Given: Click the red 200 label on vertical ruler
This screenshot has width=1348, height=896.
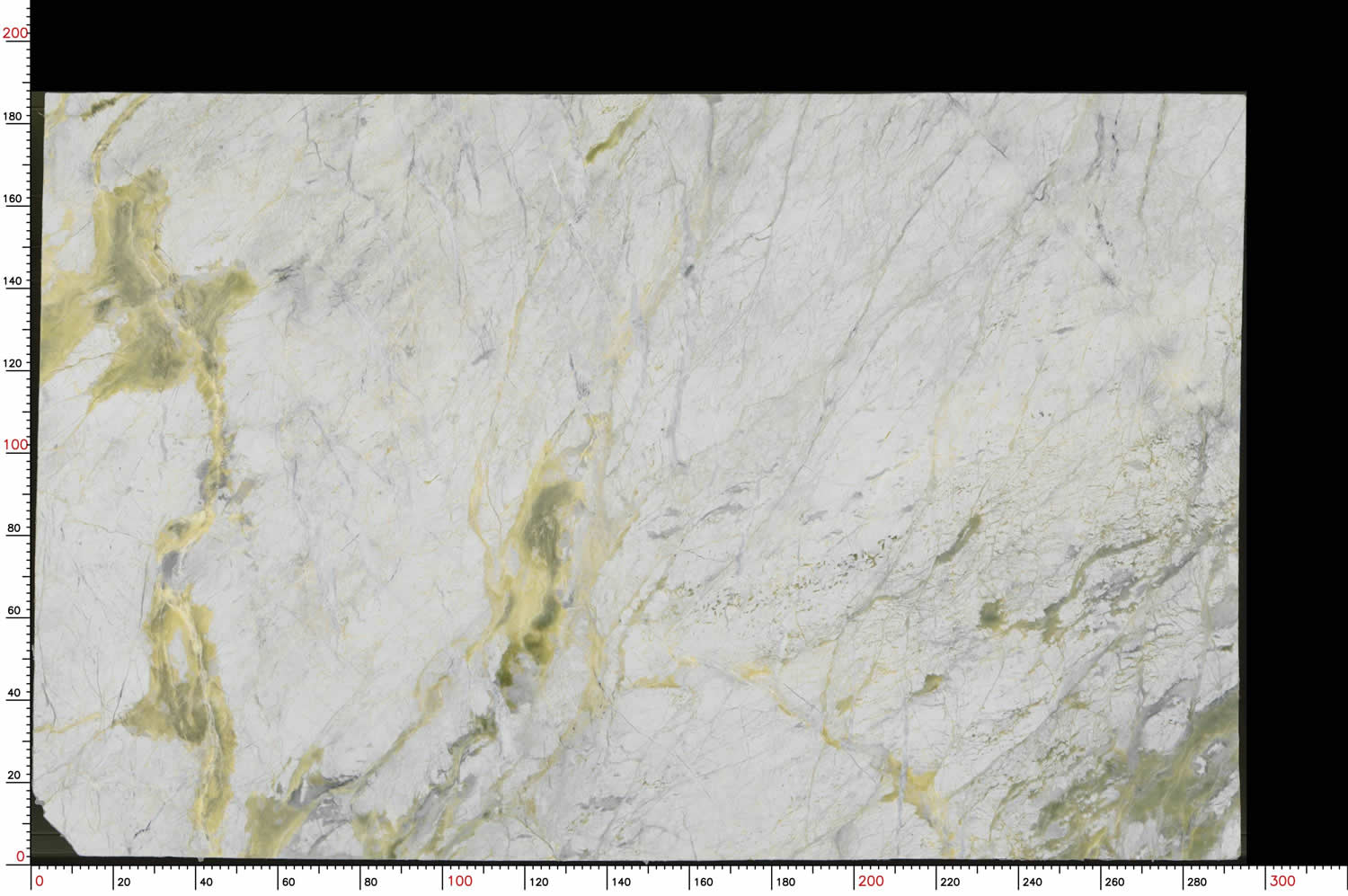Looking at the screenshot, I should click(x=14, y=33).
